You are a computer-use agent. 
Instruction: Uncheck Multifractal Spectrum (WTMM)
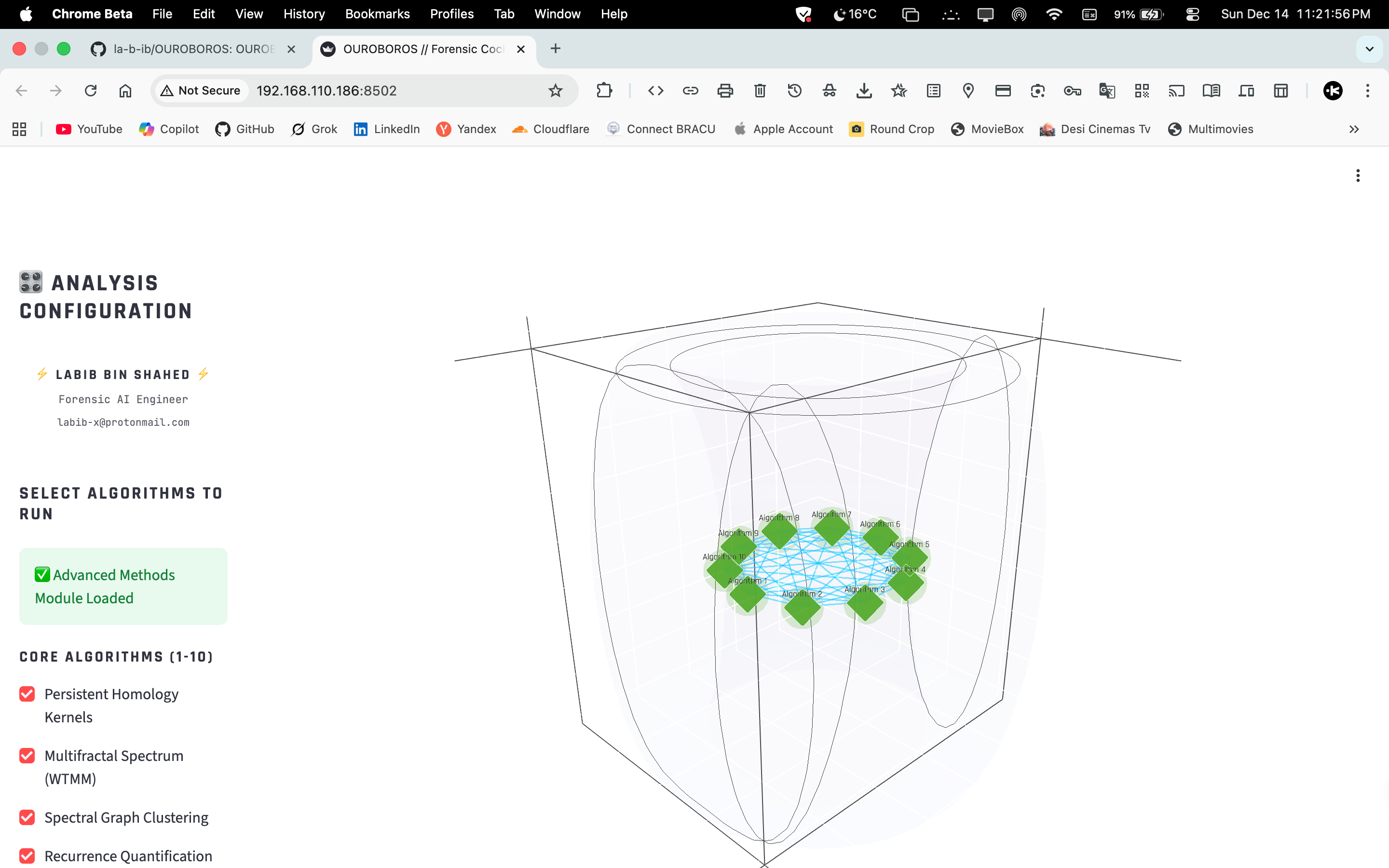click(27, 756)
